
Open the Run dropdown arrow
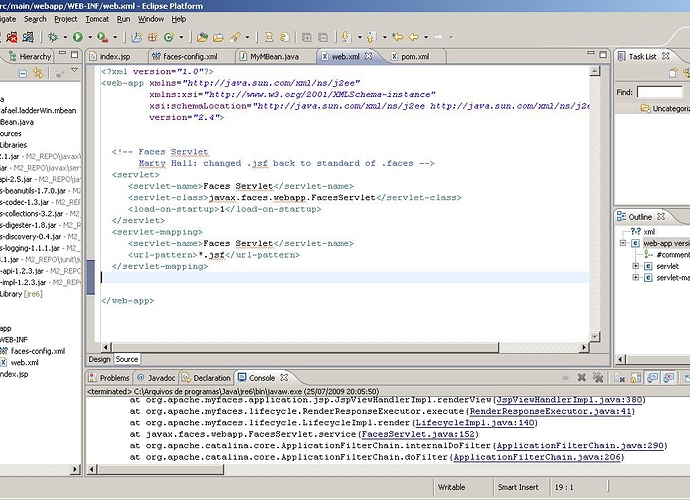90,37
